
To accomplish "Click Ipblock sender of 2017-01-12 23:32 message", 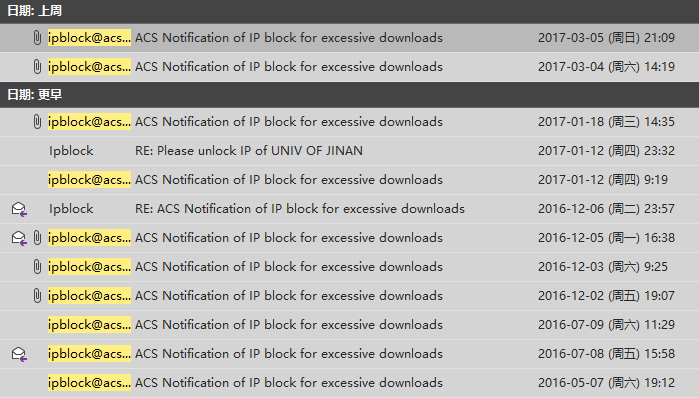I will 71,151.
